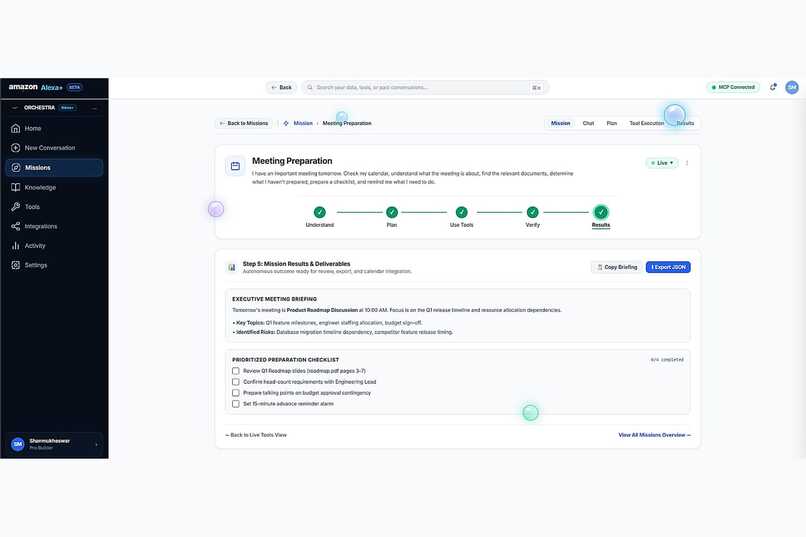This screenshot has width=806, height=537.
Task: Click the amazon Alexa+ logo
Action: point(35,87)
